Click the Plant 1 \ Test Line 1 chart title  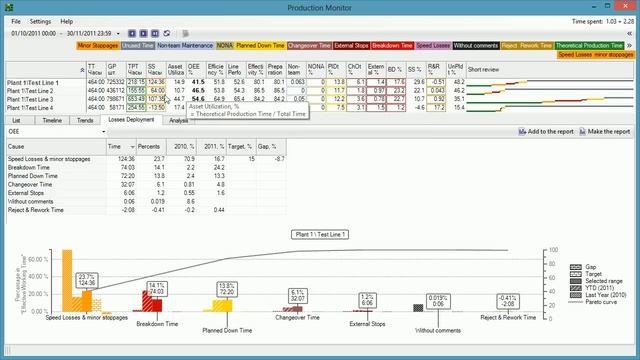(320, 235)
